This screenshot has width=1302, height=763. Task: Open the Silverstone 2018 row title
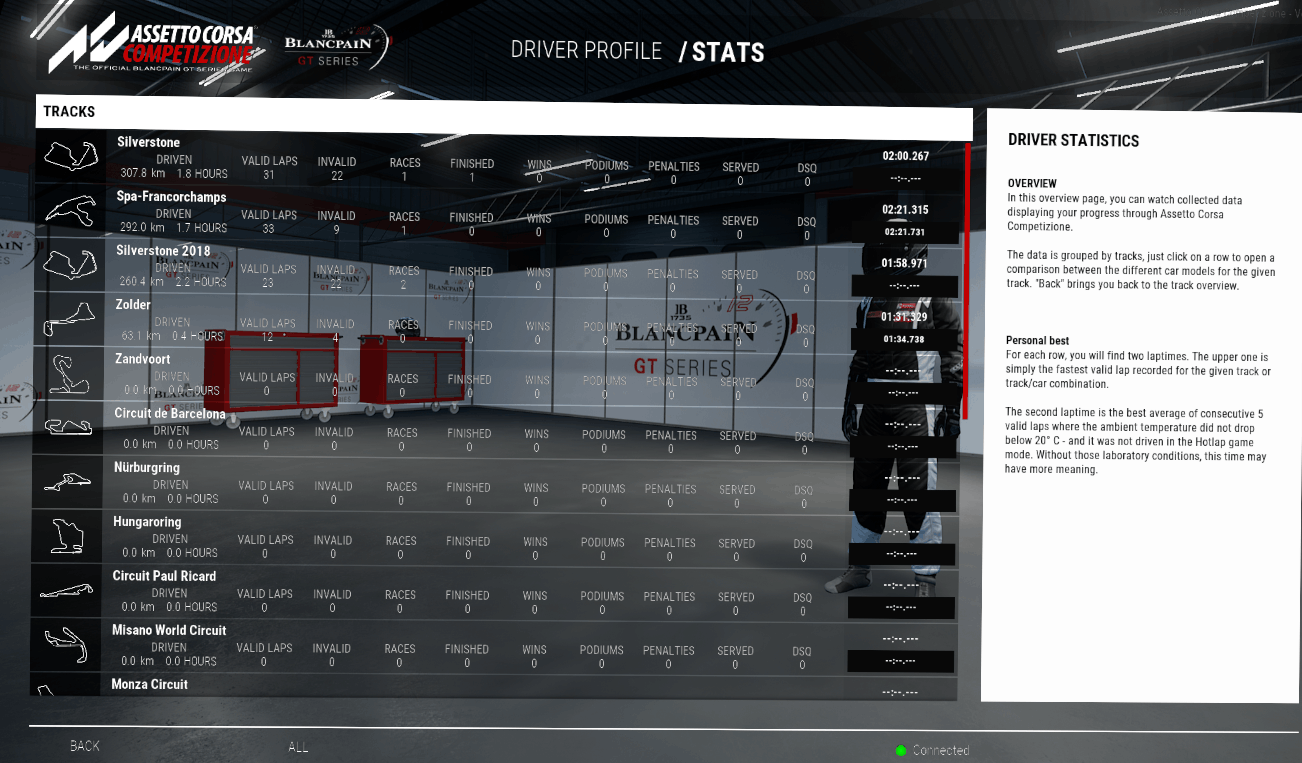point(162,251)
